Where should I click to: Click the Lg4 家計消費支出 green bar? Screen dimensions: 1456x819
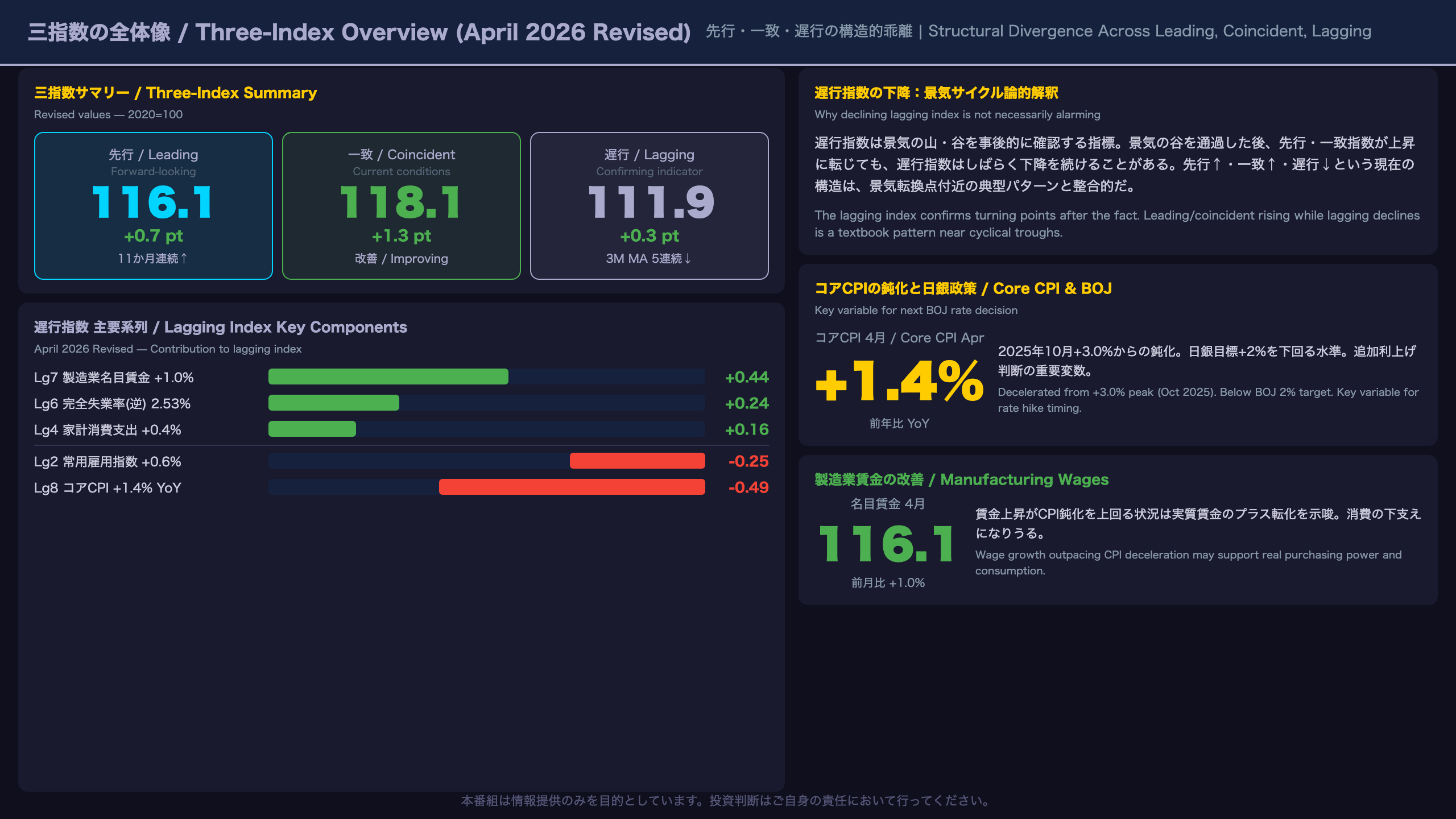312,429
